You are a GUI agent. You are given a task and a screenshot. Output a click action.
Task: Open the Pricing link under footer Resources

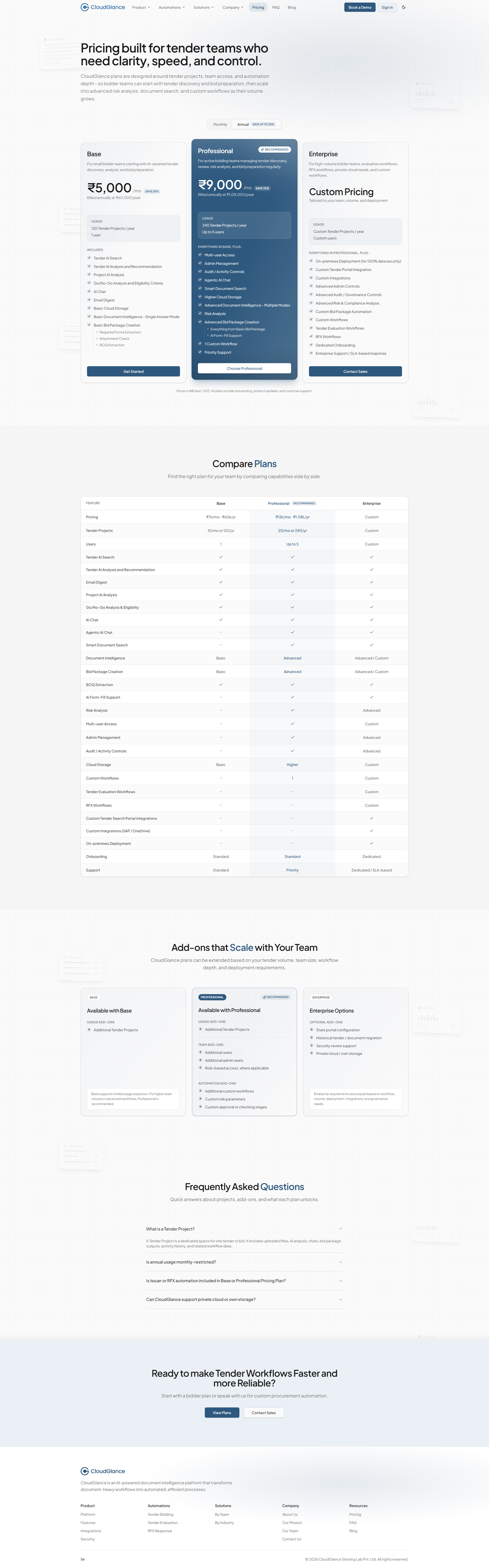click(x=355, y=1515)
